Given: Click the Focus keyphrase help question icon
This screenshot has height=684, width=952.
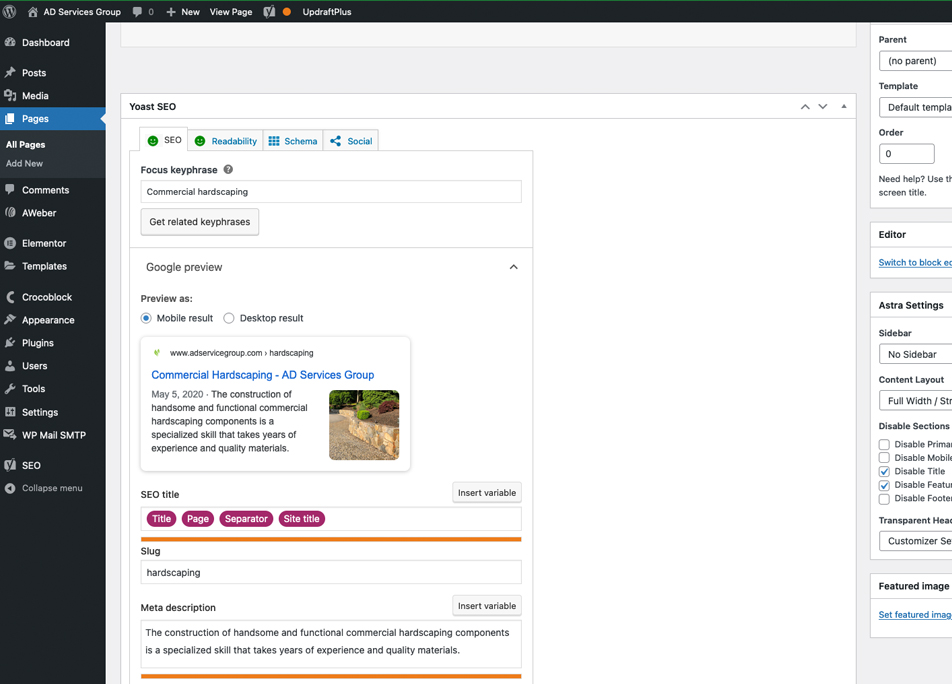Looking at the screenshot, I should tap(228, 169).
